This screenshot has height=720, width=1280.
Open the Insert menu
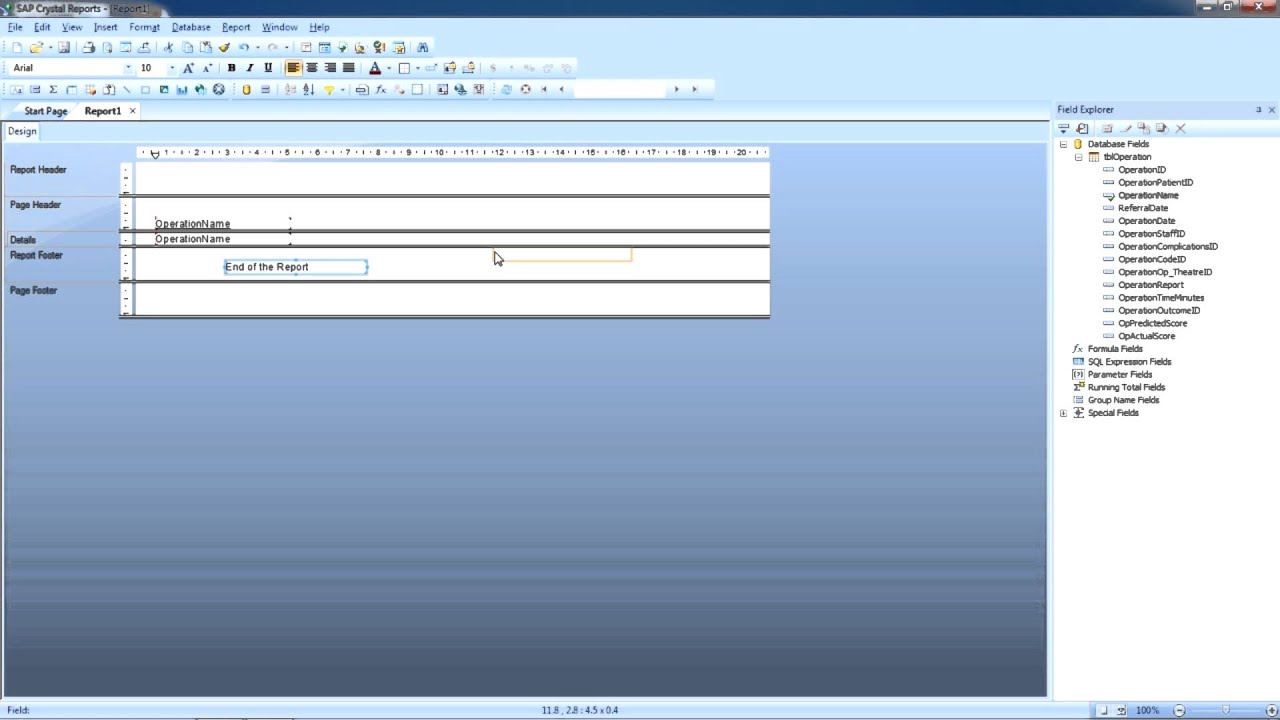(105, 27)
